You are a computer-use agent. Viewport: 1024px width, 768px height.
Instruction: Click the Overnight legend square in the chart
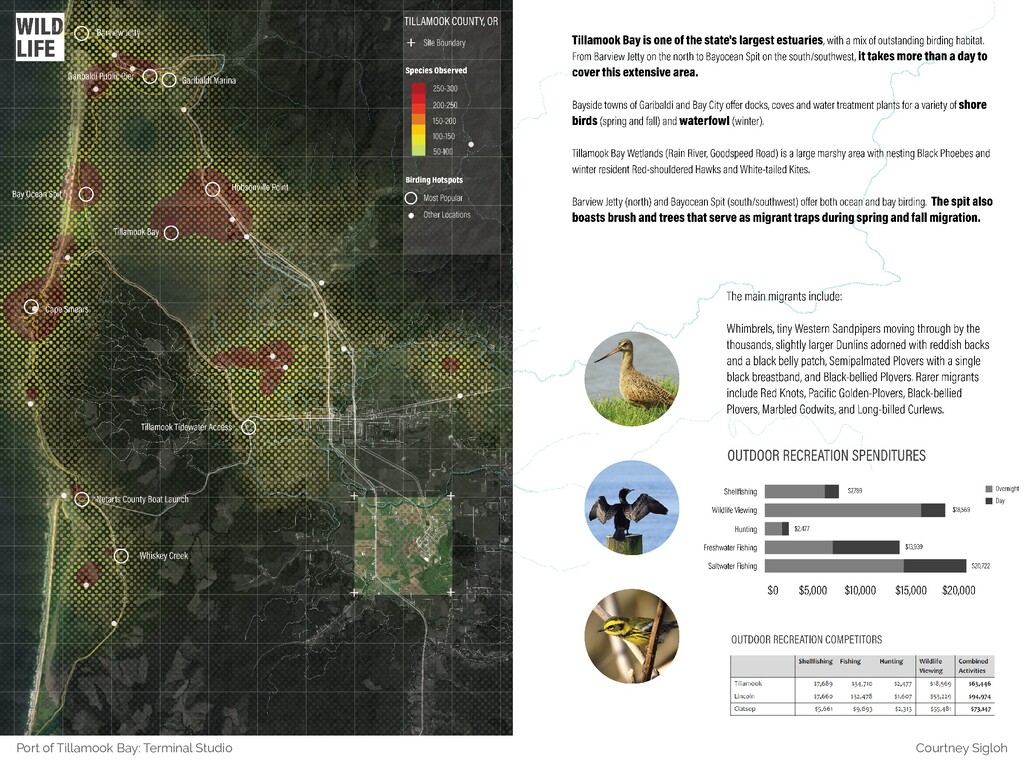989,488
